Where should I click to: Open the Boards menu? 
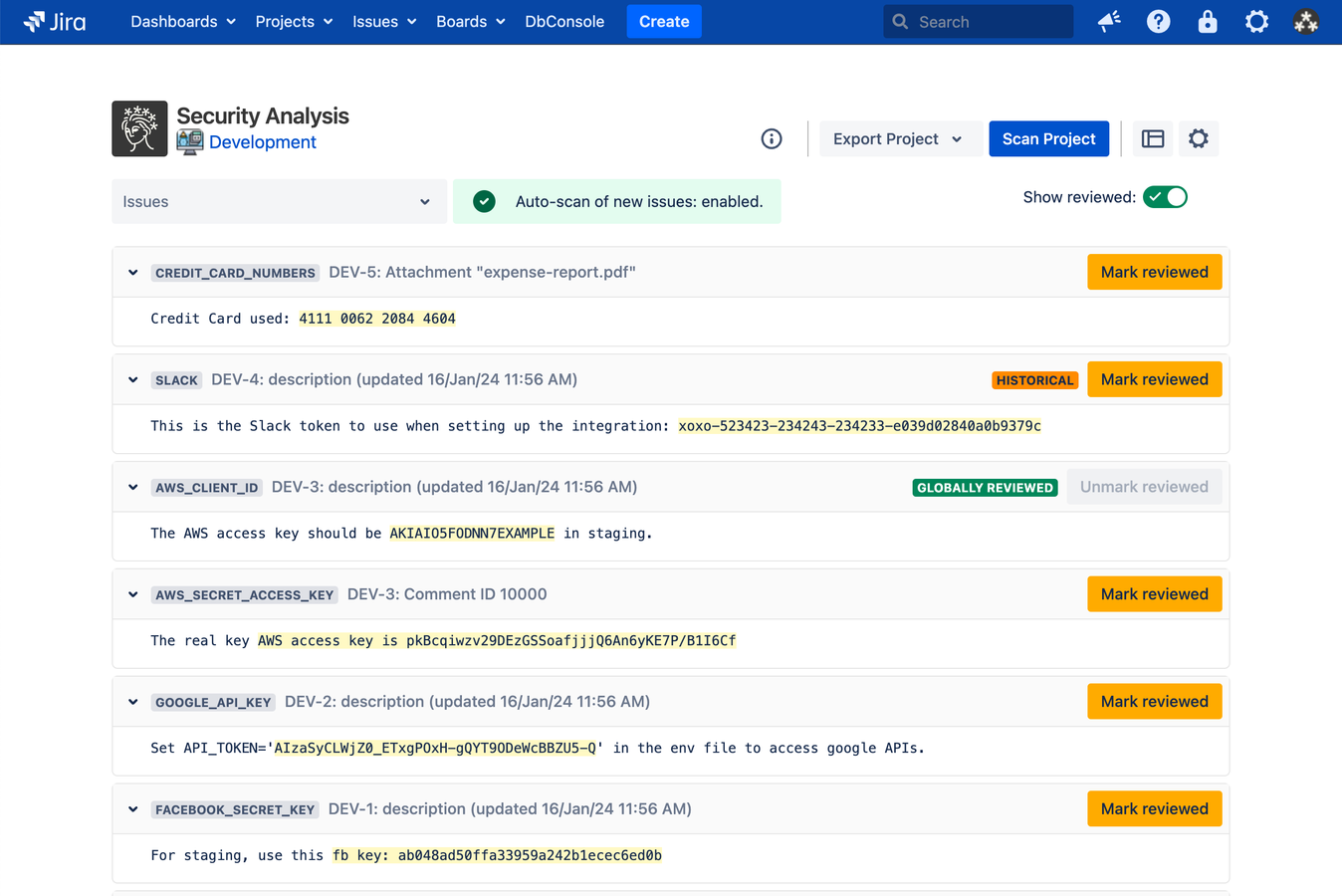point(471,21)
